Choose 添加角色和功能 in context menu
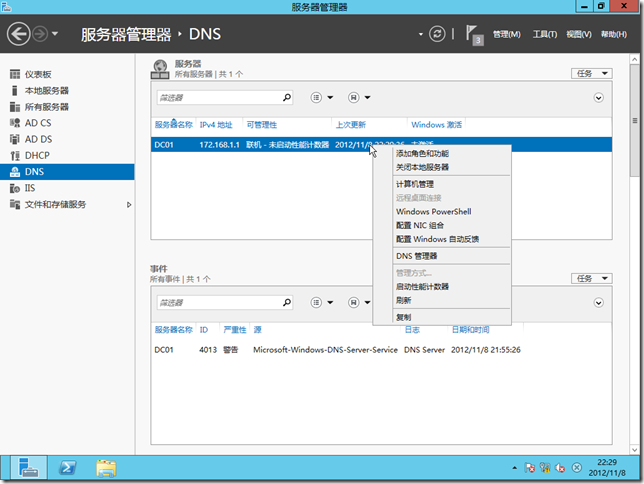Image resolution: width=644 pixels, height=484 pixels. [442, 154]
